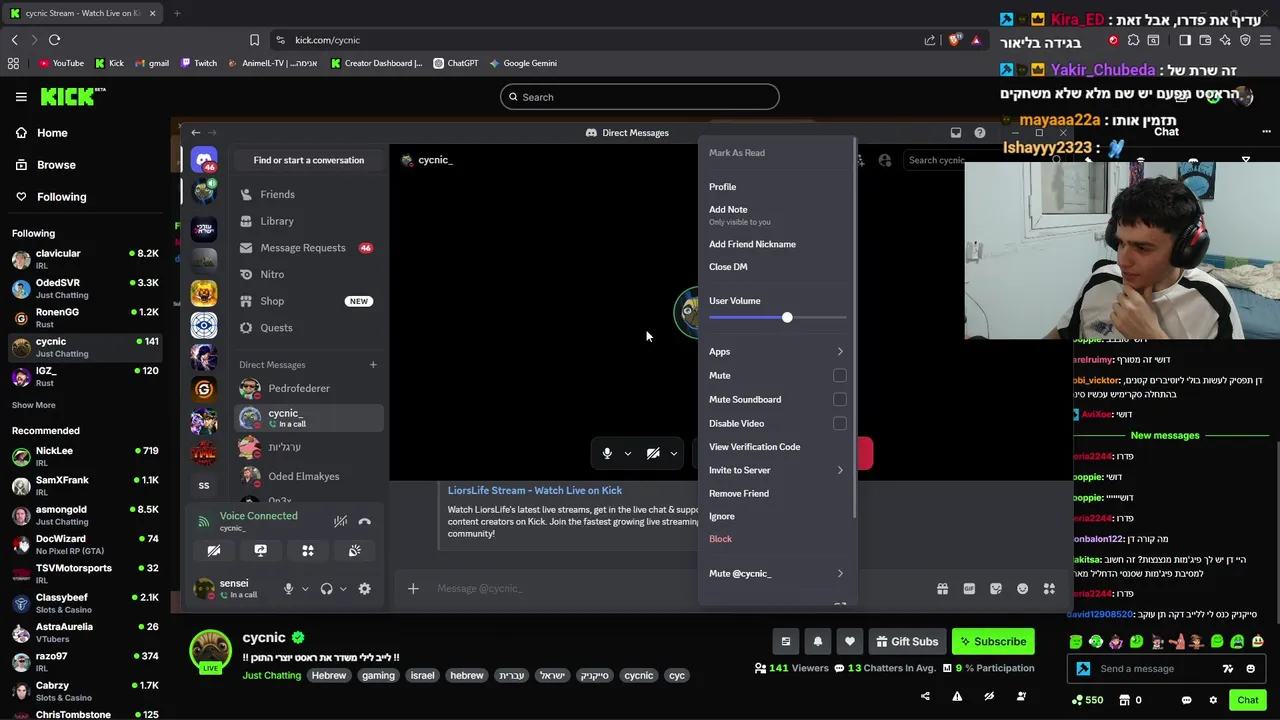Tick the Mute Soundboard checkbox
The image size is (1280, 720).
point(840,399)
